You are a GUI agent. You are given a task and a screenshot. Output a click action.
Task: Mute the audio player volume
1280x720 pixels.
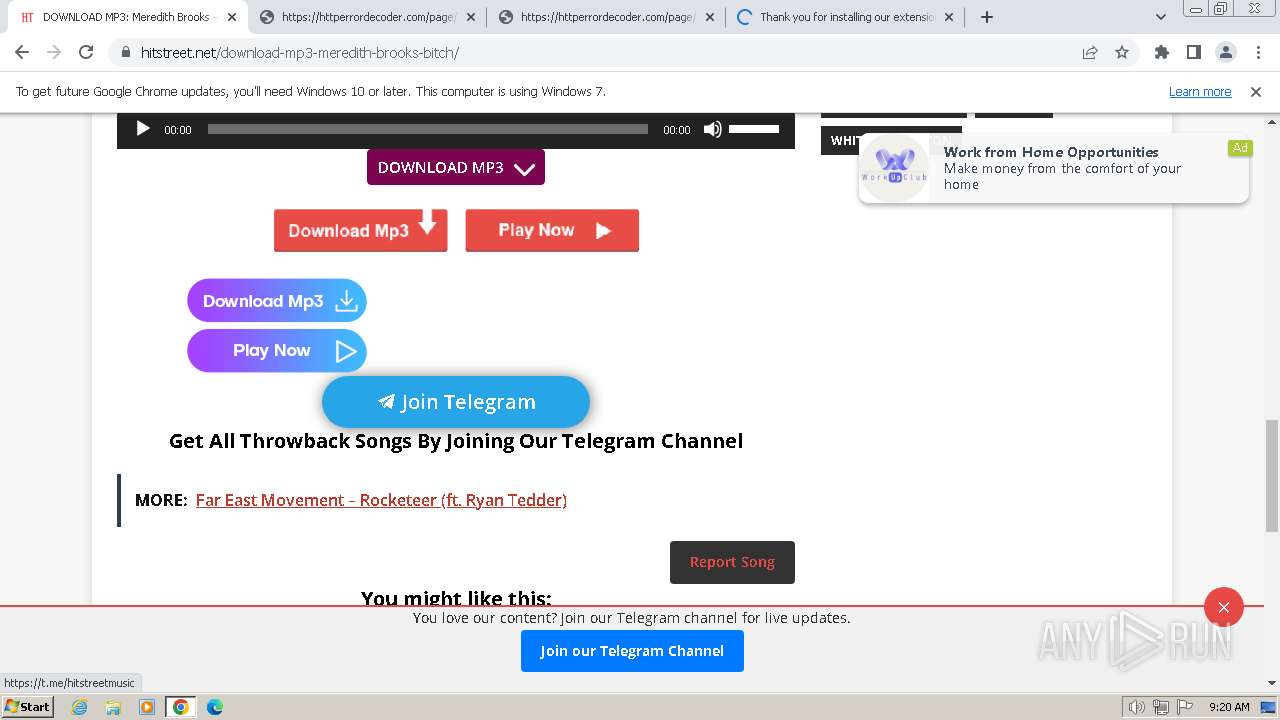[712, 129]
